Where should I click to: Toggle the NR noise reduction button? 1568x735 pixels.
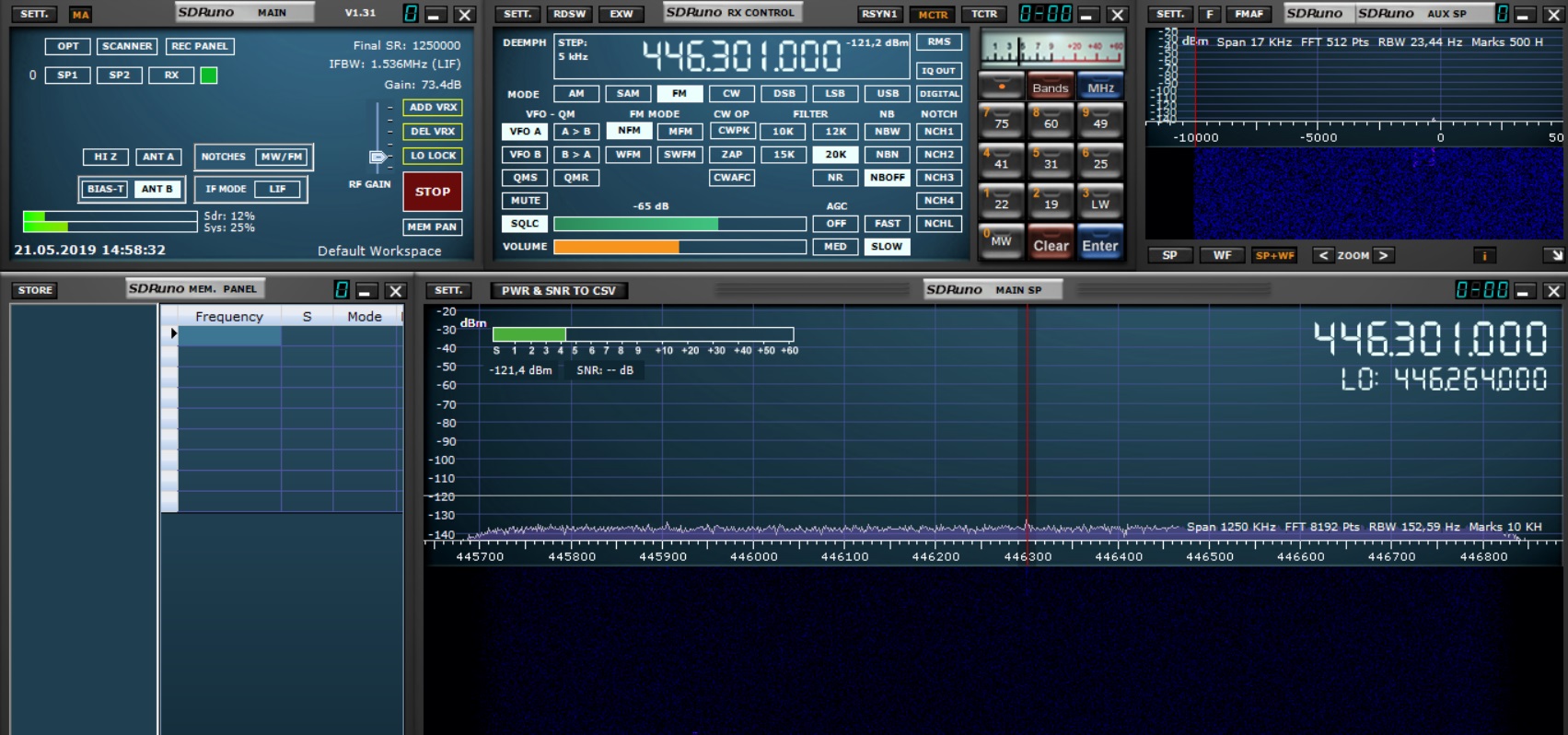click(x=835, y=178)
